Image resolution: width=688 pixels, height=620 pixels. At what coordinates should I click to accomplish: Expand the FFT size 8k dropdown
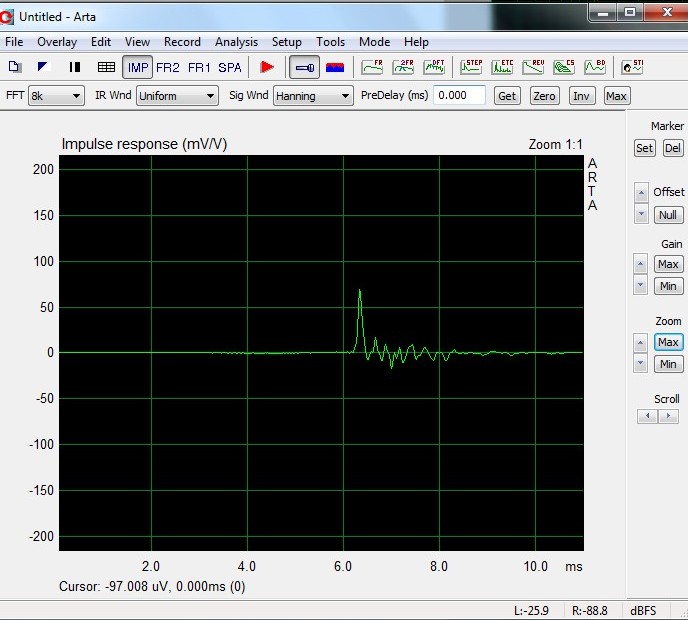[56, 96]
